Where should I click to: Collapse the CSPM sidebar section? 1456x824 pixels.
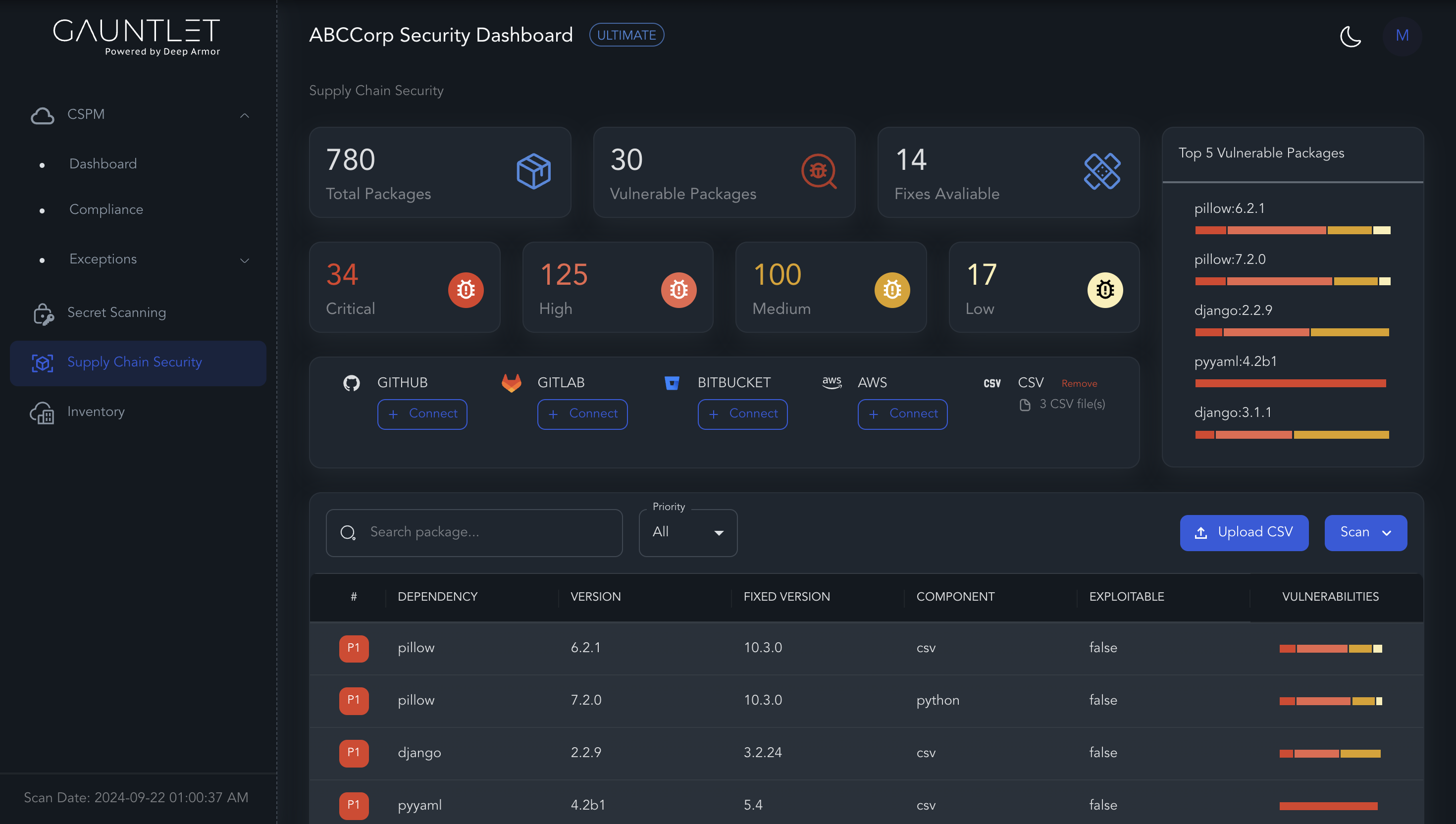245,115
